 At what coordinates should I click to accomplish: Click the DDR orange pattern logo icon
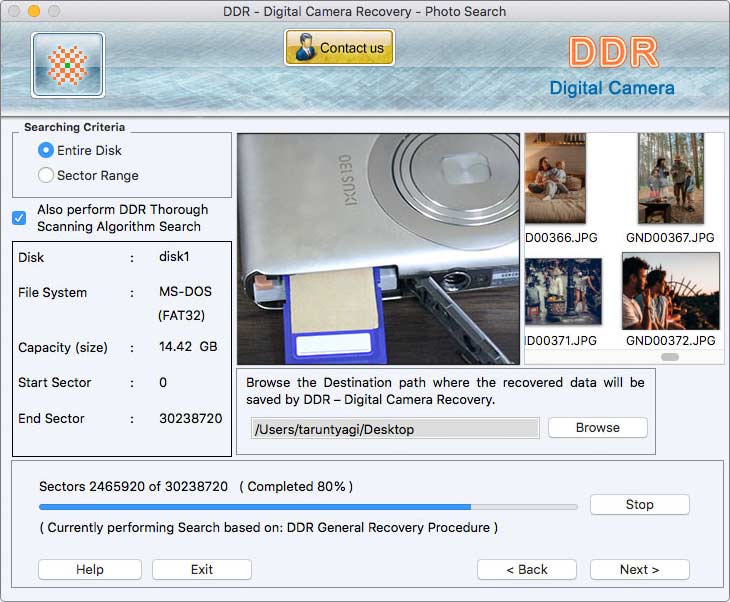68,65
